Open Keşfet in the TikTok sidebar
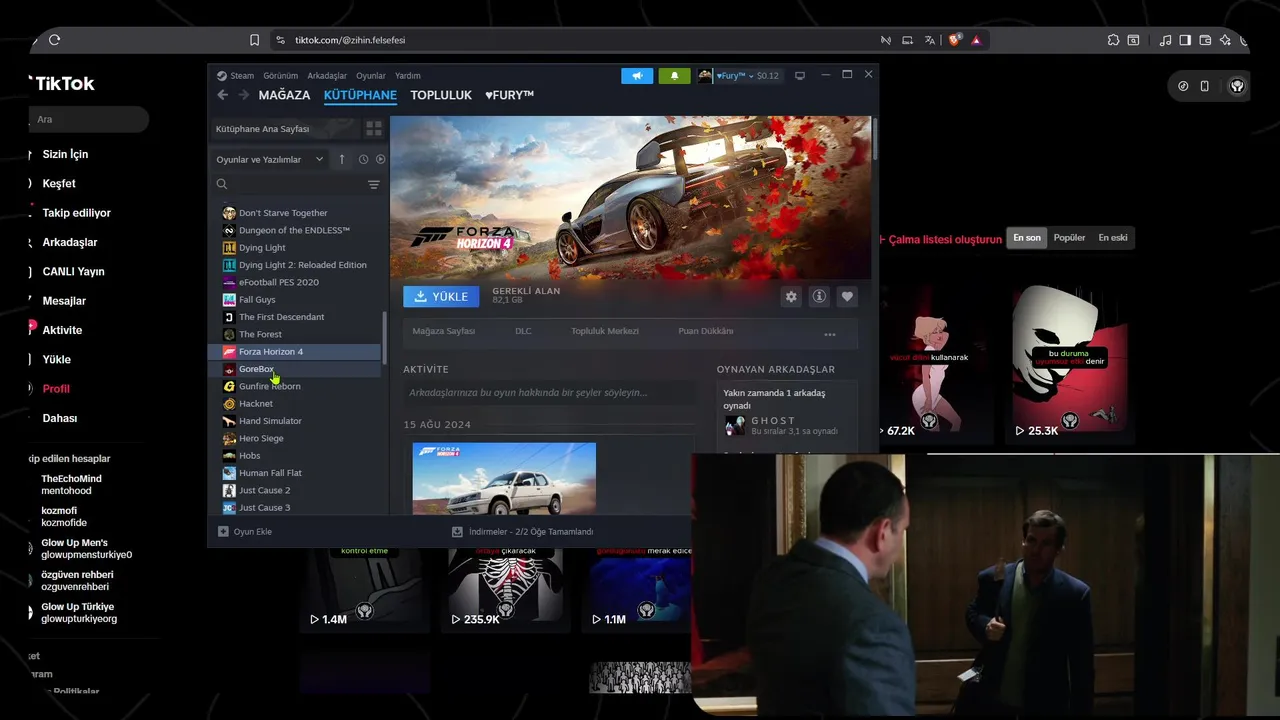The image size is (1280, 720). point(59,184)
